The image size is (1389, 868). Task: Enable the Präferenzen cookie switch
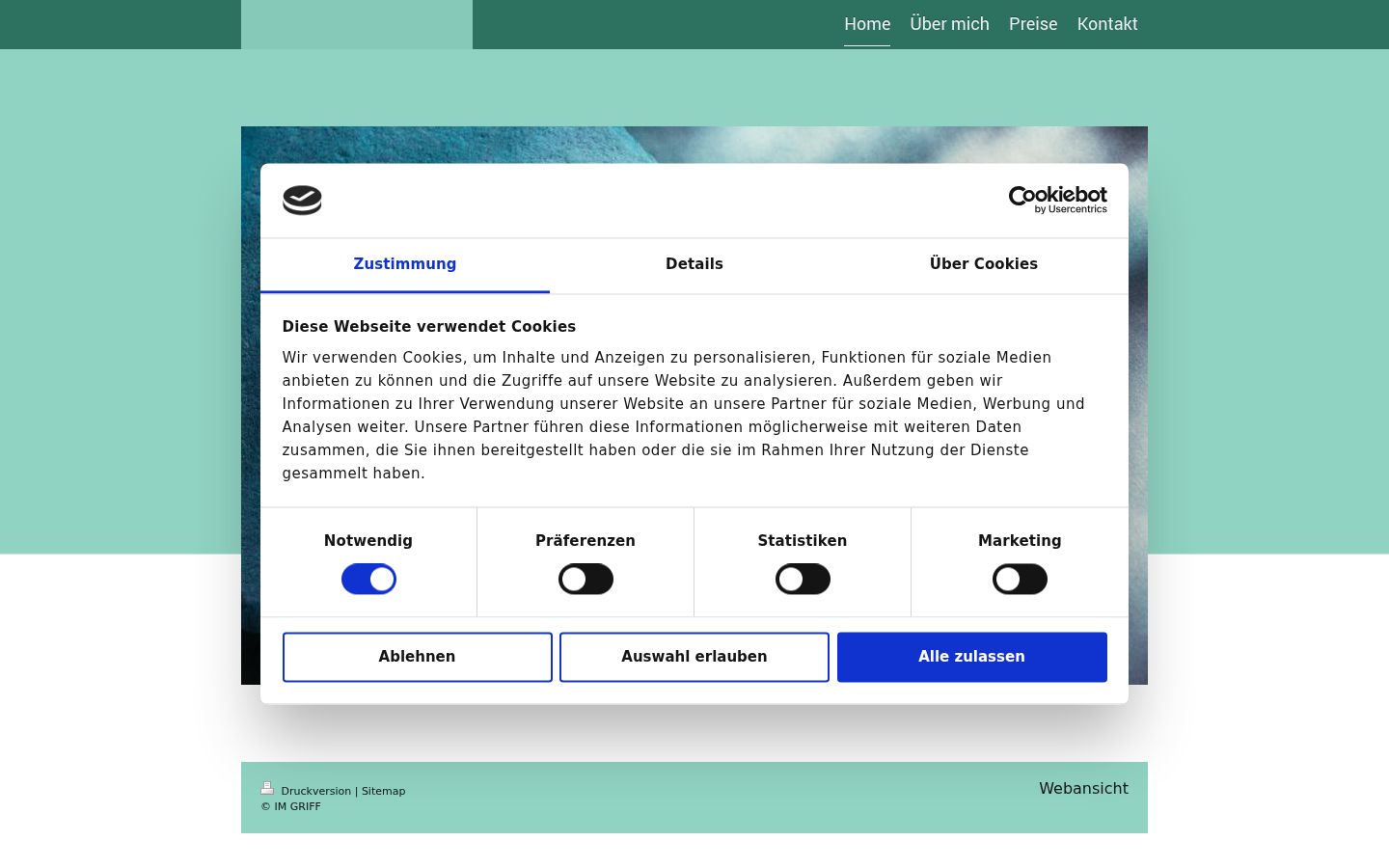pos(586,579)
